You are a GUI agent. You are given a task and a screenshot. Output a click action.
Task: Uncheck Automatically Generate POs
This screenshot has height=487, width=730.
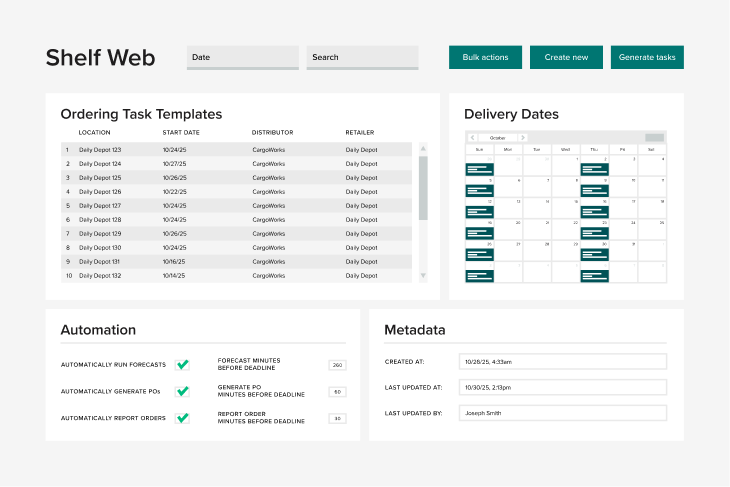(183, 391)
